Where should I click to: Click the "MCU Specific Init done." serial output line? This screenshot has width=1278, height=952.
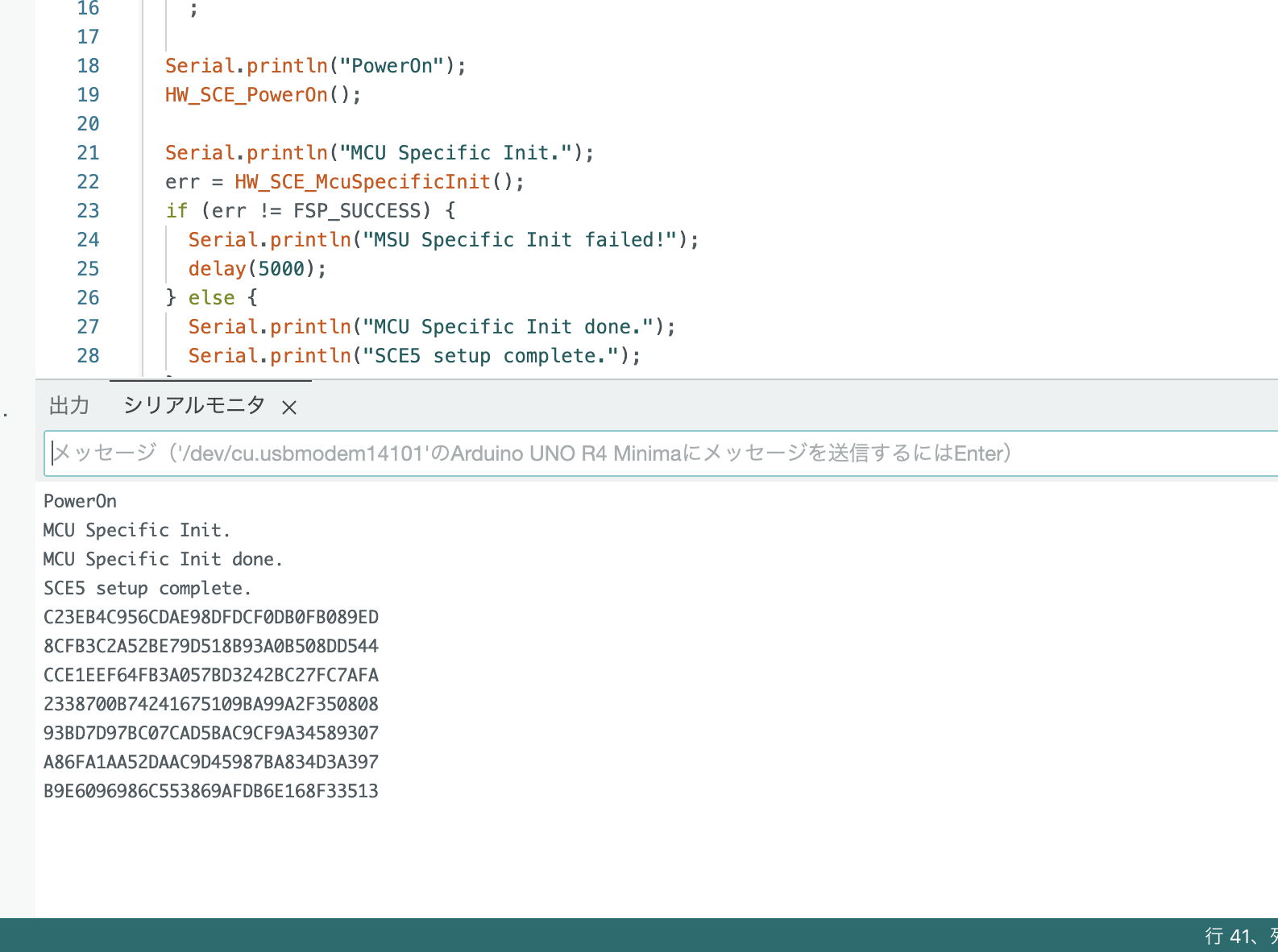164,559
